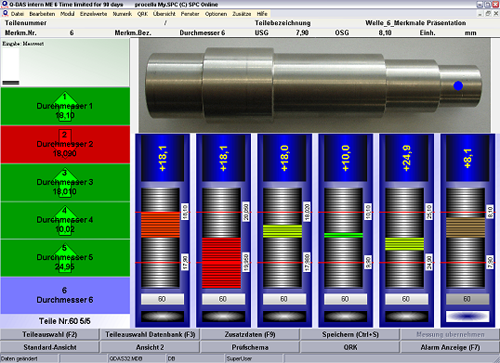Click the 60 field under second gauge
This screenshot has width=500, height=363.
[x=223, y=299]
